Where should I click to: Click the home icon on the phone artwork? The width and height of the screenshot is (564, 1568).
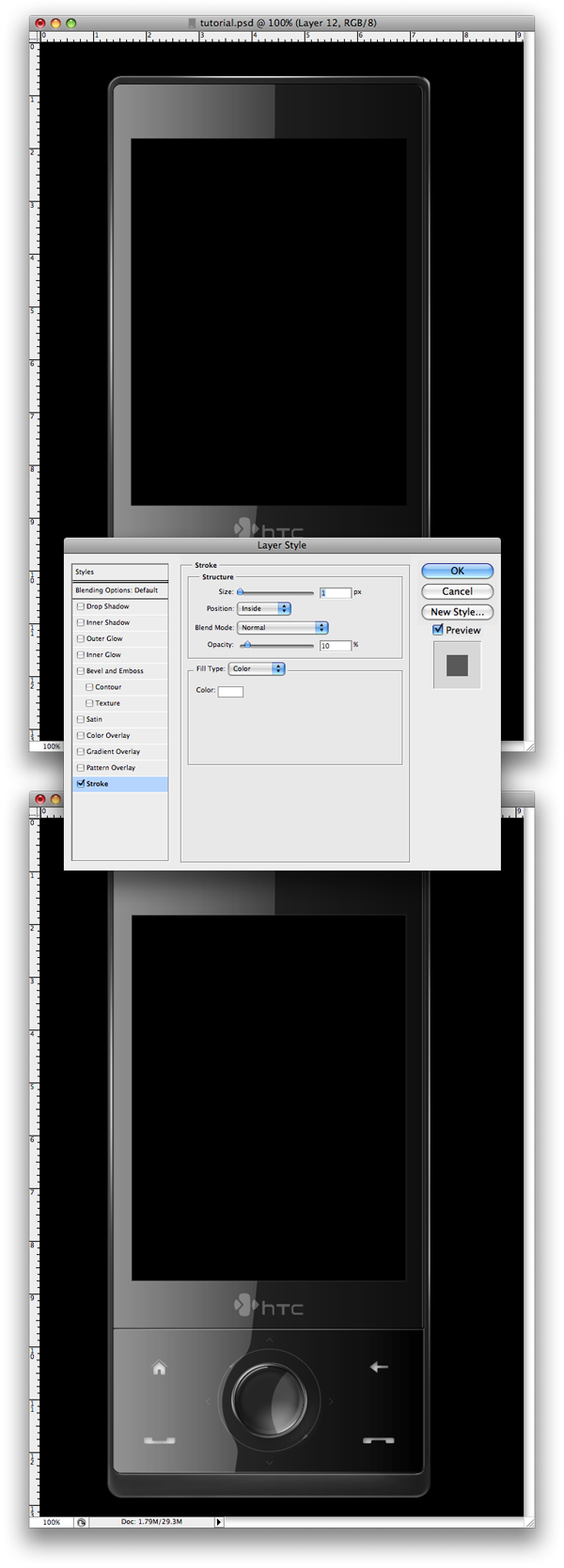click(x=159, y=1368)
